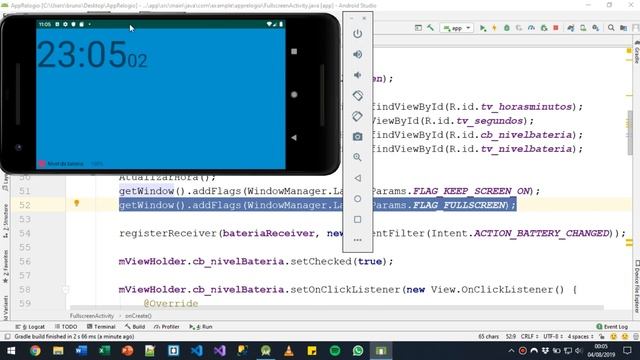640x360 pixels.
Task: Expand the system tray hidden icons chevron
Action: [511, 351]
